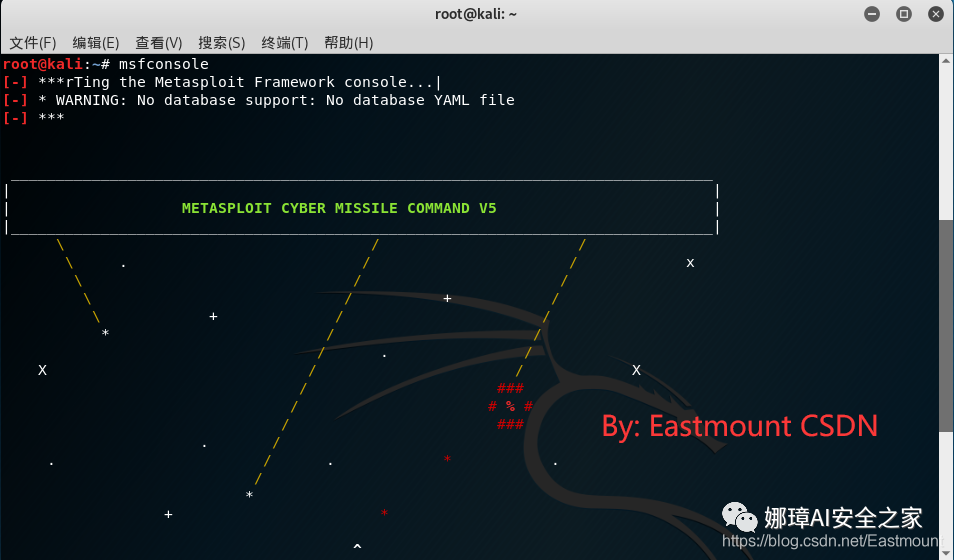The height and width of the screenshot is (560, 954).
Task: Click 'METASPLOIT CYBER MISSILE COMMAND V5' banner text
Action: click(x=339, y=208)
